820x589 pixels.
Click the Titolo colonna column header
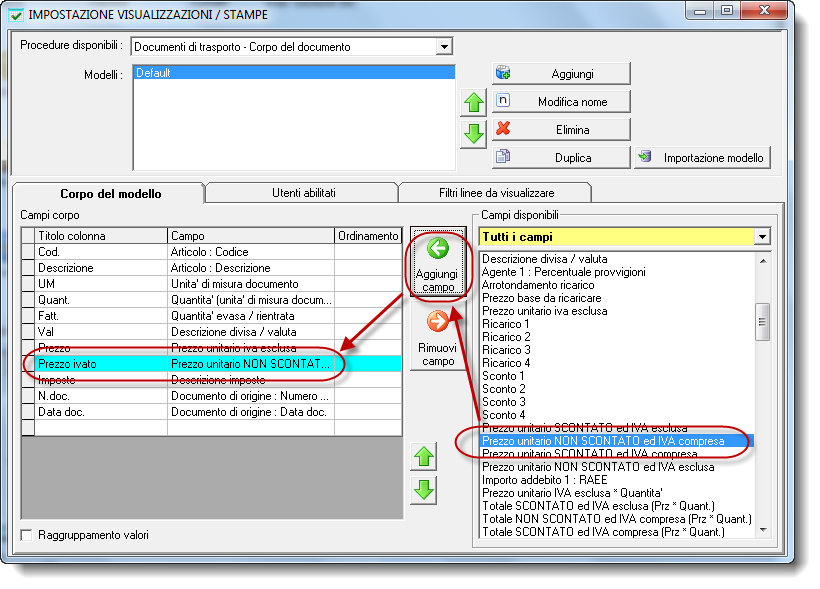pos(101,236)
